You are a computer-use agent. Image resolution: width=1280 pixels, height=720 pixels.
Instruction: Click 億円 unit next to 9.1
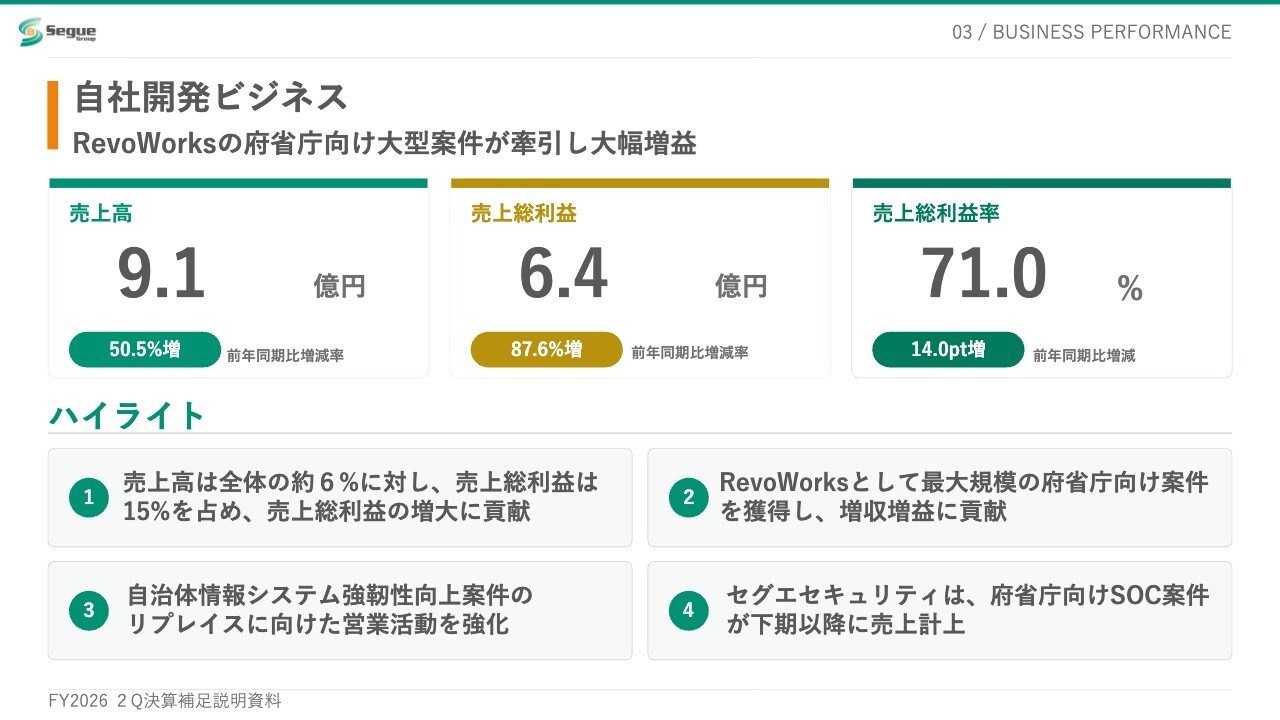tap(340, 286)
